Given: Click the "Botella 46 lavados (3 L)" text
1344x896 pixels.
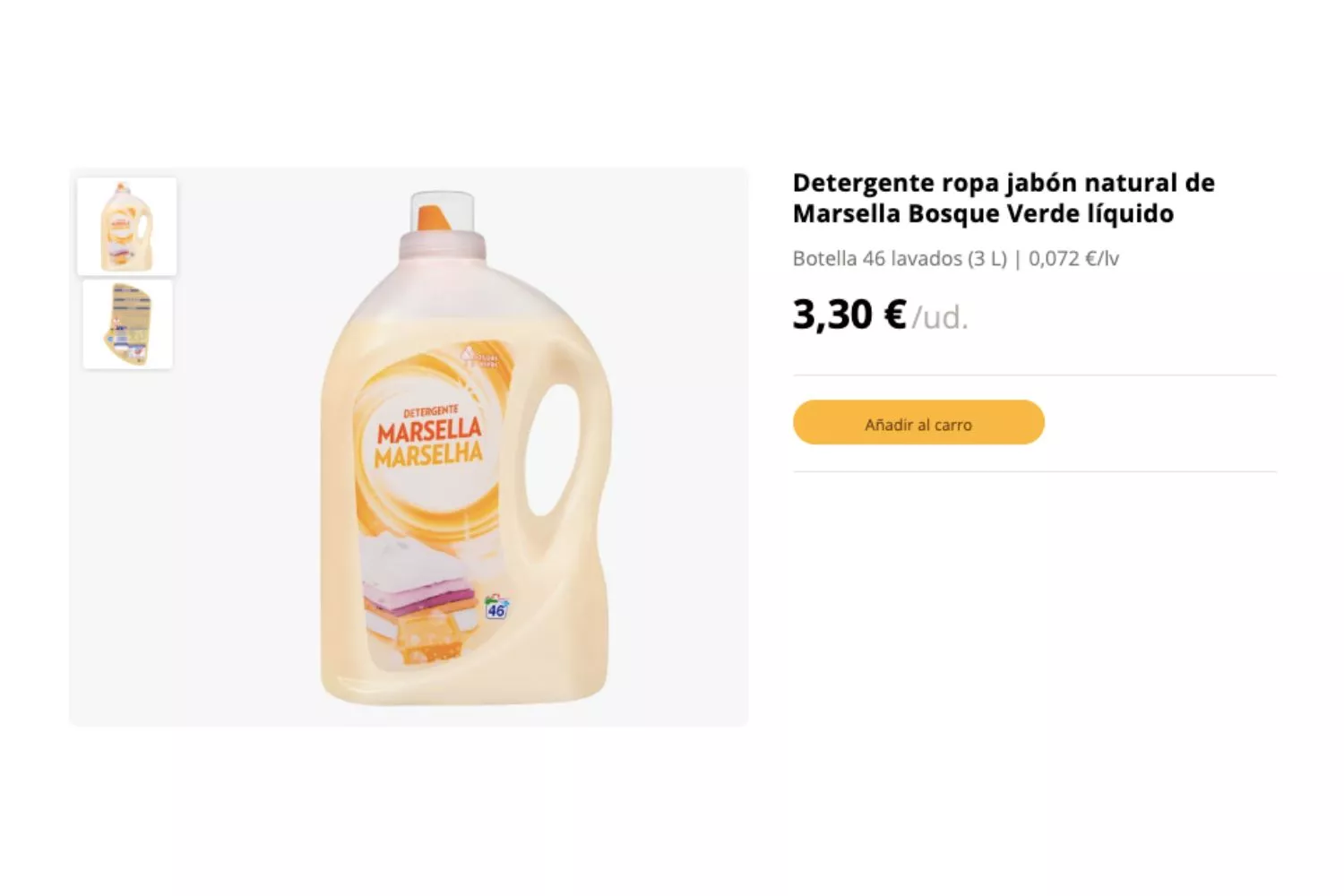Looking at the screenshot, I should (900, 259).
